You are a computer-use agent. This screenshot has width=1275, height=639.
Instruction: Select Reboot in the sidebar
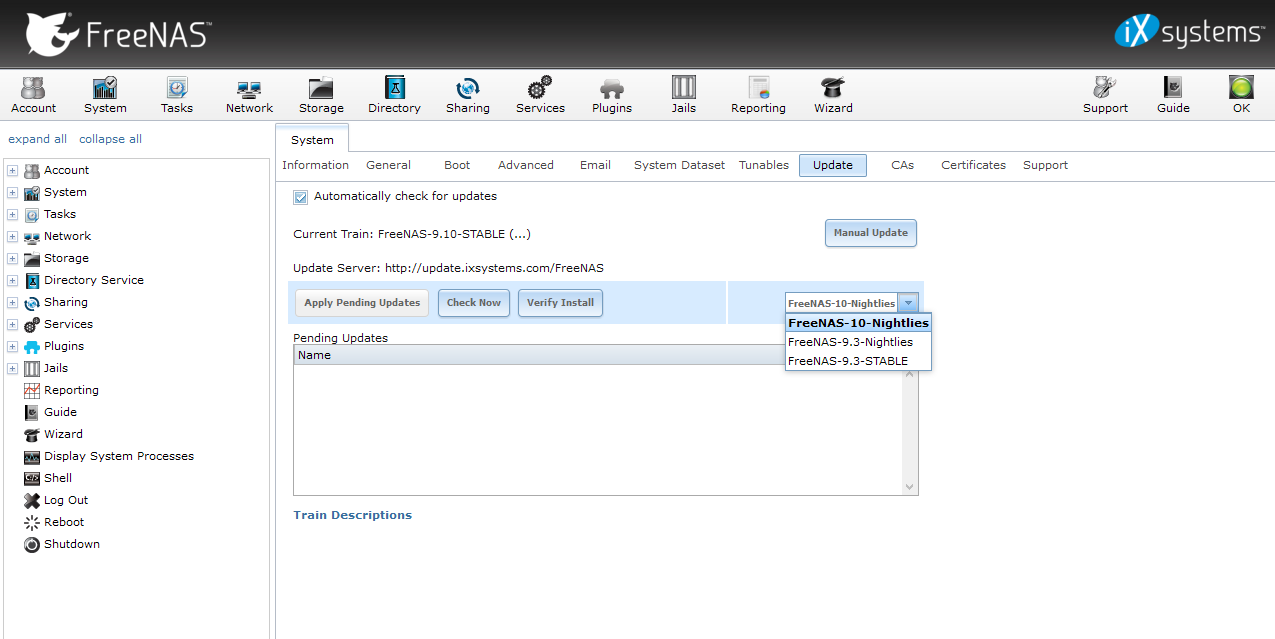point(64,522)
